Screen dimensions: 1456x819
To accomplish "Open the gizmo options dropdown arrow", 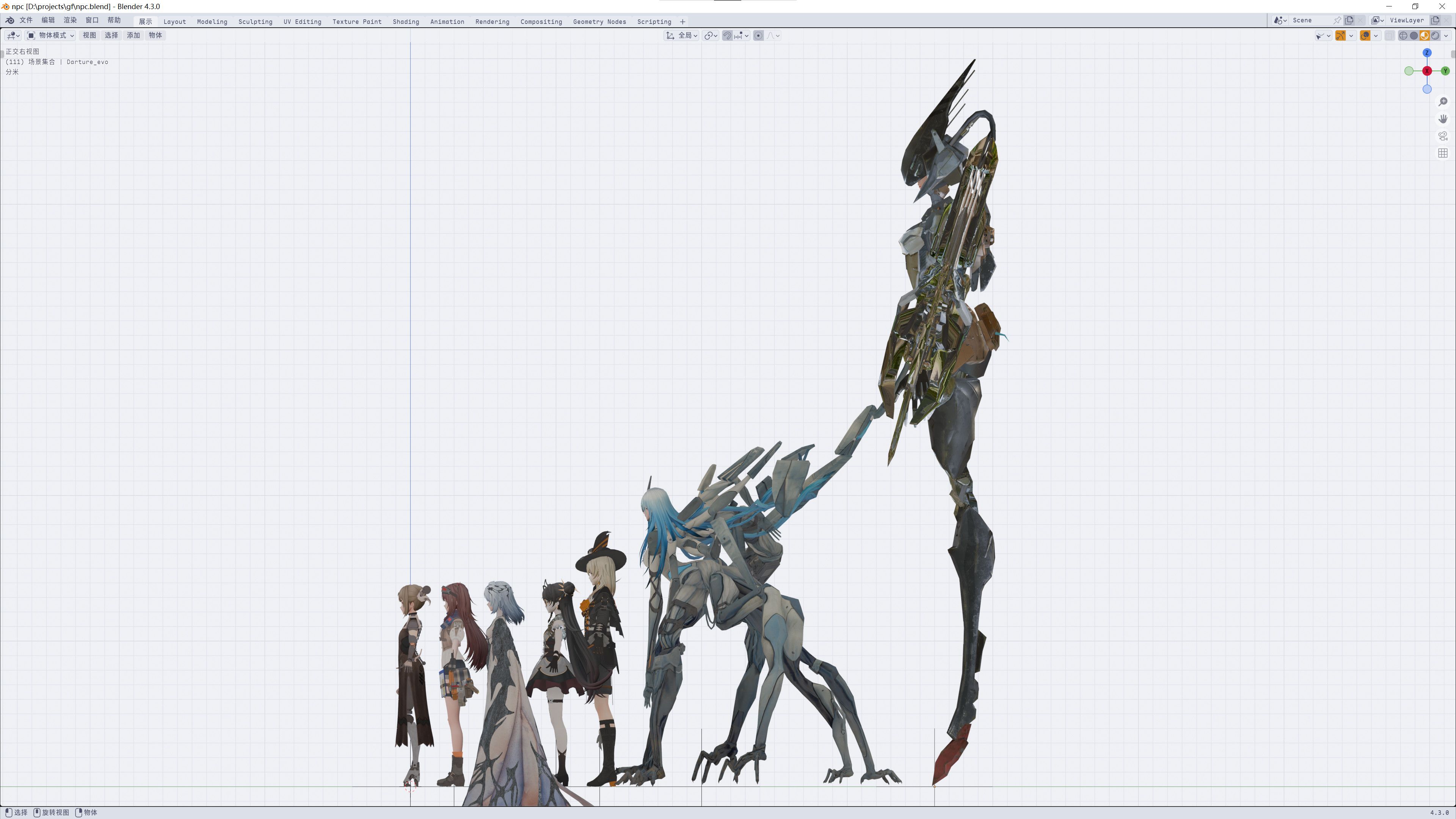I will click(1351, 36).
